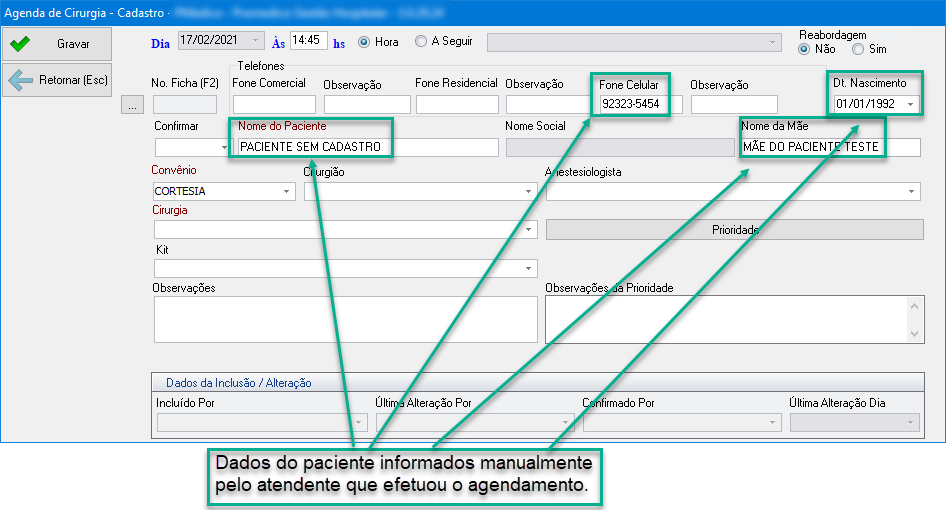
Task: Choose Não under Reabordagem
Action: tap(804, 49)
